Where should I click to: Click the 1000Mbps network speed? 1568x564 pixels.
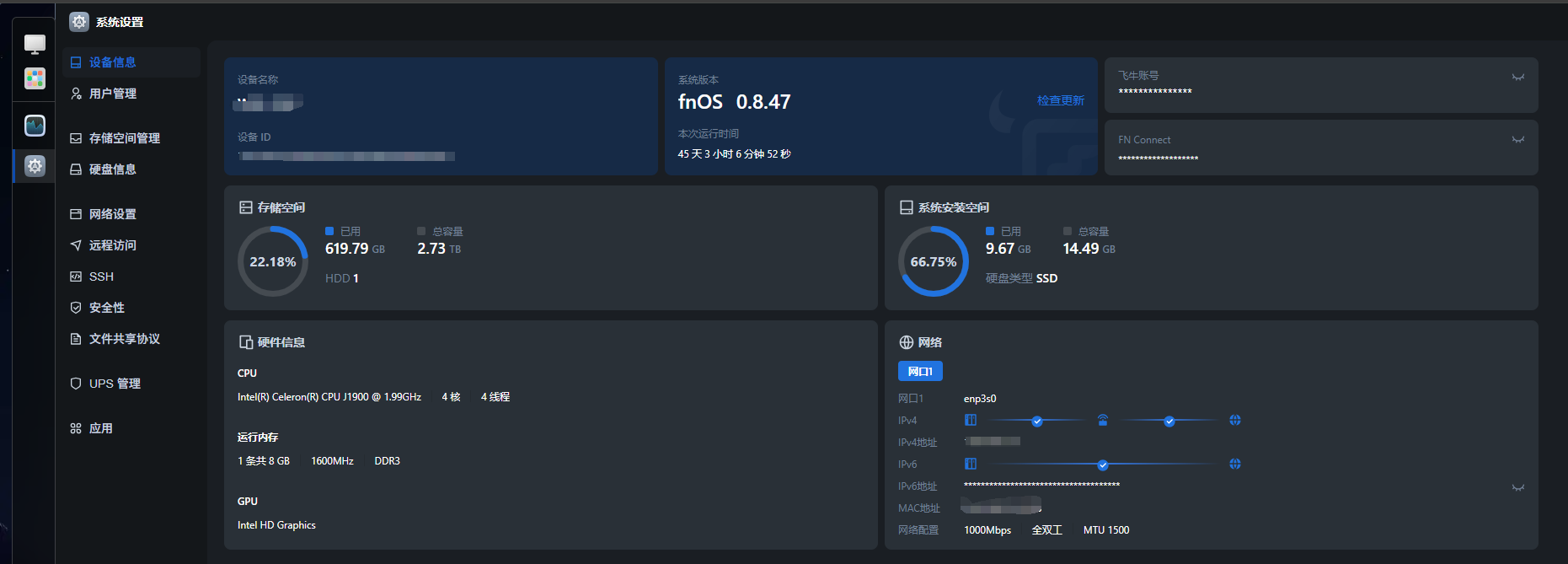click(987, 530)
